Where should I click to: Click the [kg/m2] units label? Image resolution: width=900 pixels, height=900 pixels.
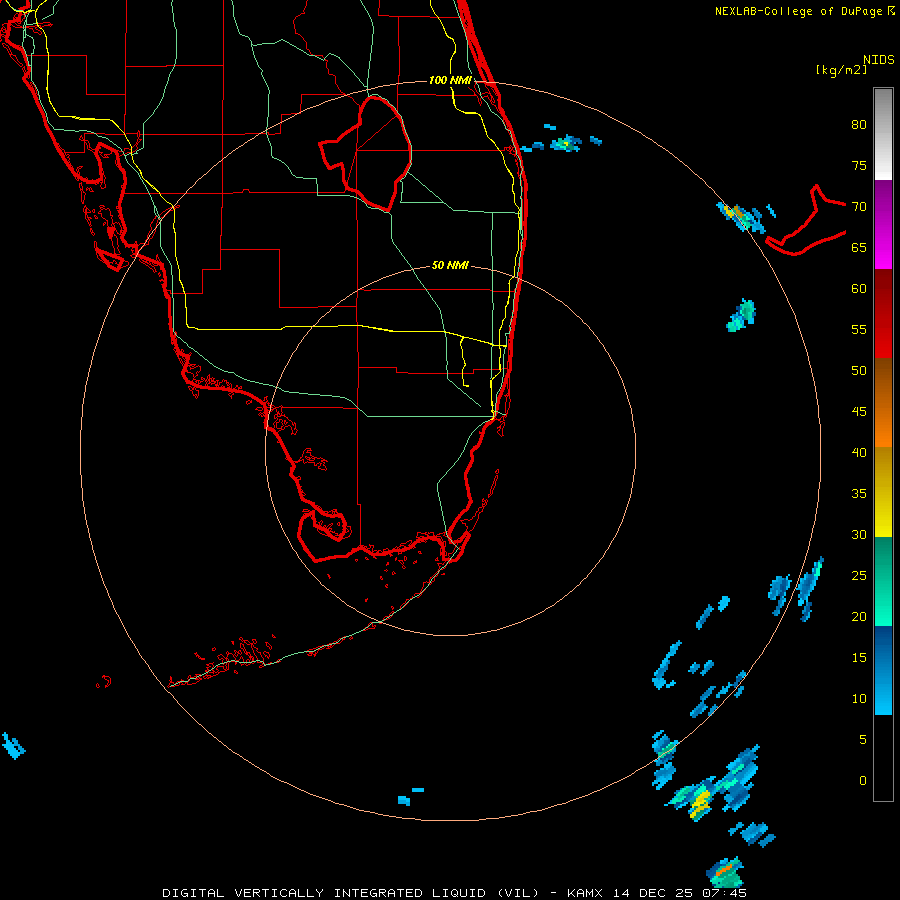click(x=841, y=70)
